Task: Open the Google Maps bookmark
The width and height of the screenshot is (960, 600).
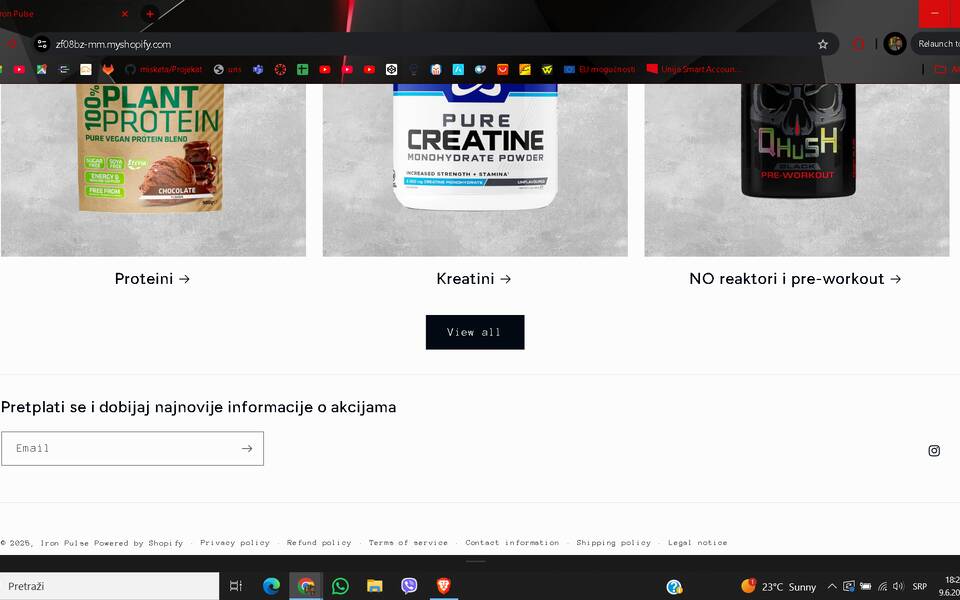Action: 42,69
